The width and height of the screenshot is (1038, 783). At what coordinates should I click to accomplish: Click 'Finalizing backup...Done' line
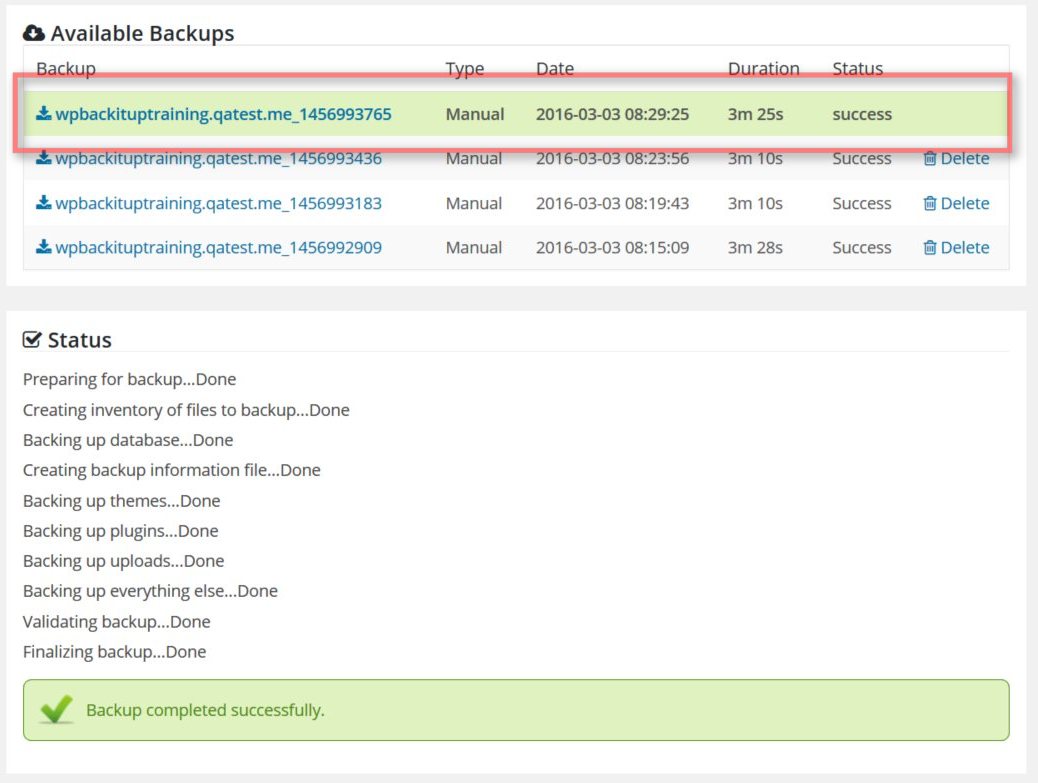115,652
